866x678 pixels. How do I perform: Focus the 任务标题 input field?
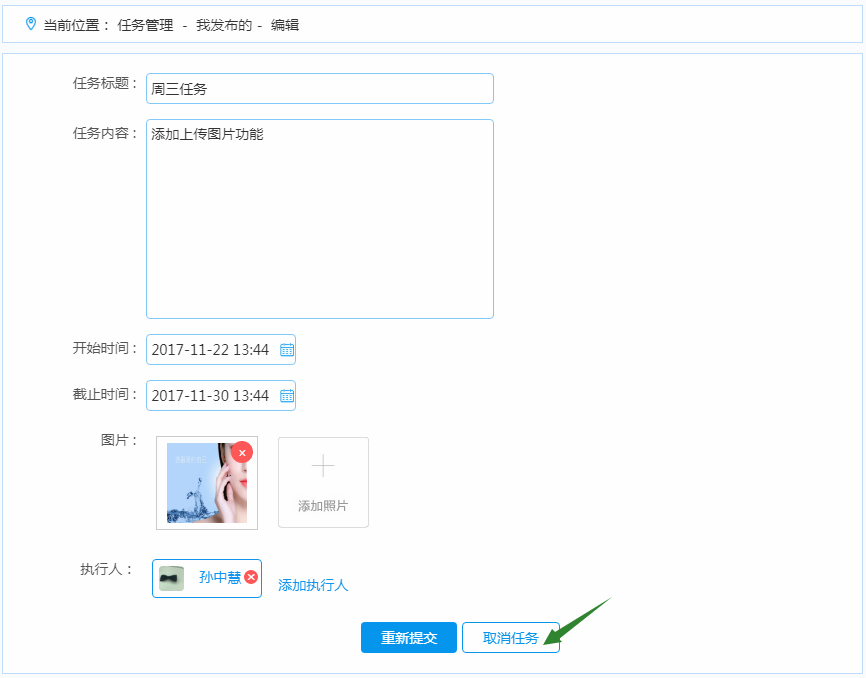(x=319, y=89)
